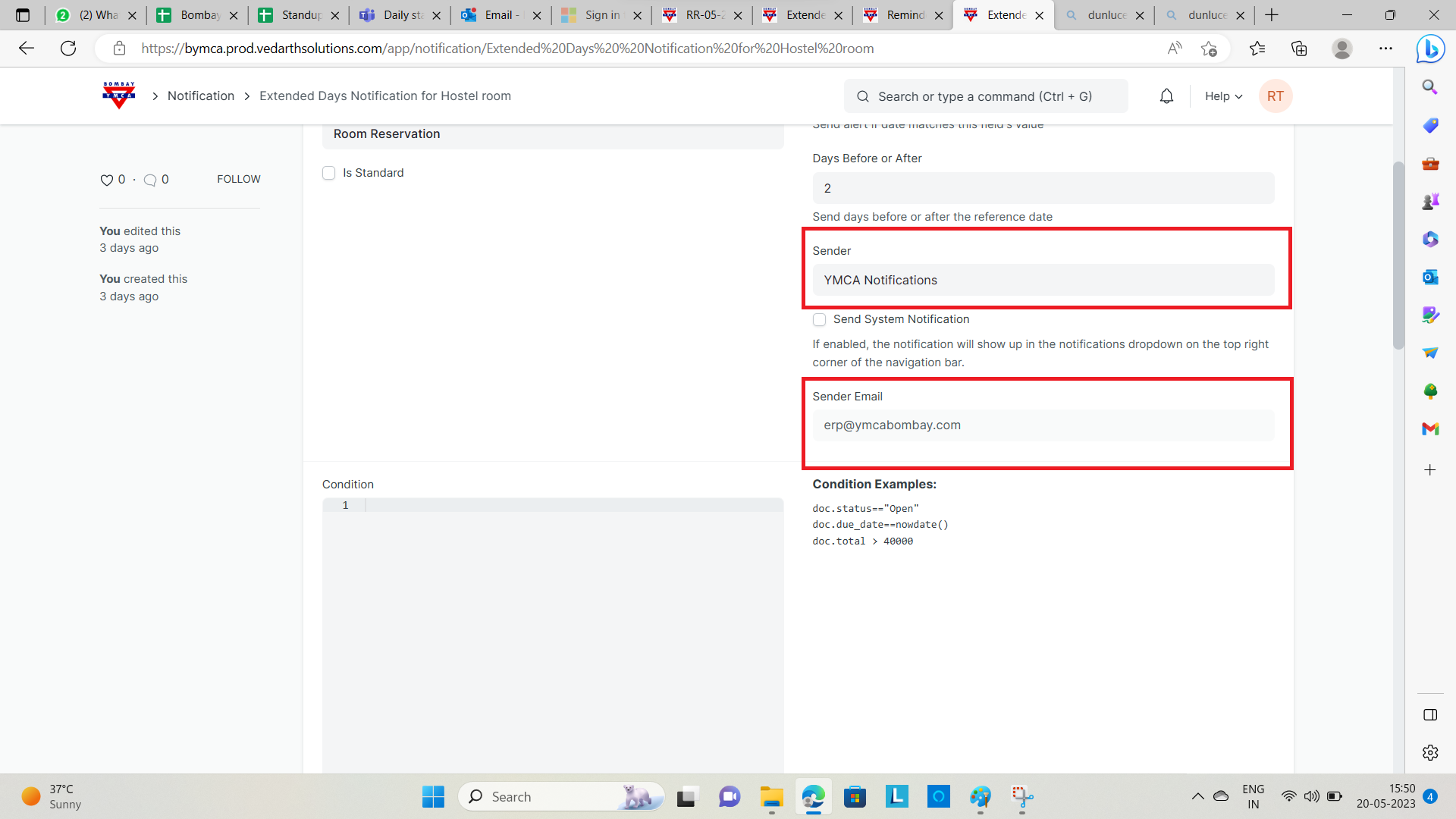Click in the Days Before or After field
1456x819 pixels.
(1043, 188)
